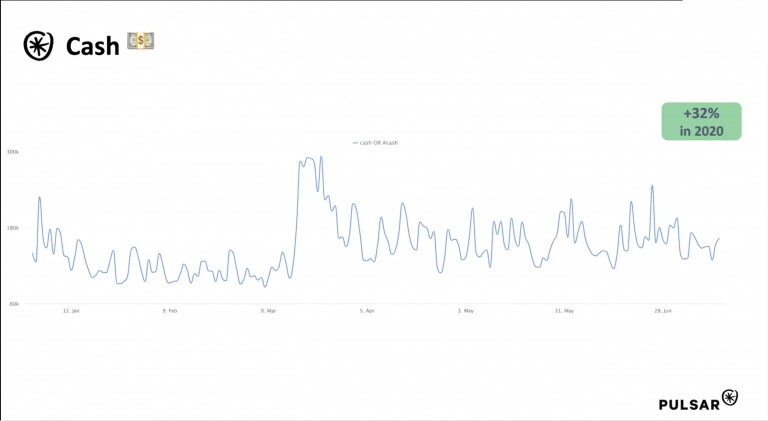
Task: Click the 28. Jun date label
Action: [x=663, y=311]
